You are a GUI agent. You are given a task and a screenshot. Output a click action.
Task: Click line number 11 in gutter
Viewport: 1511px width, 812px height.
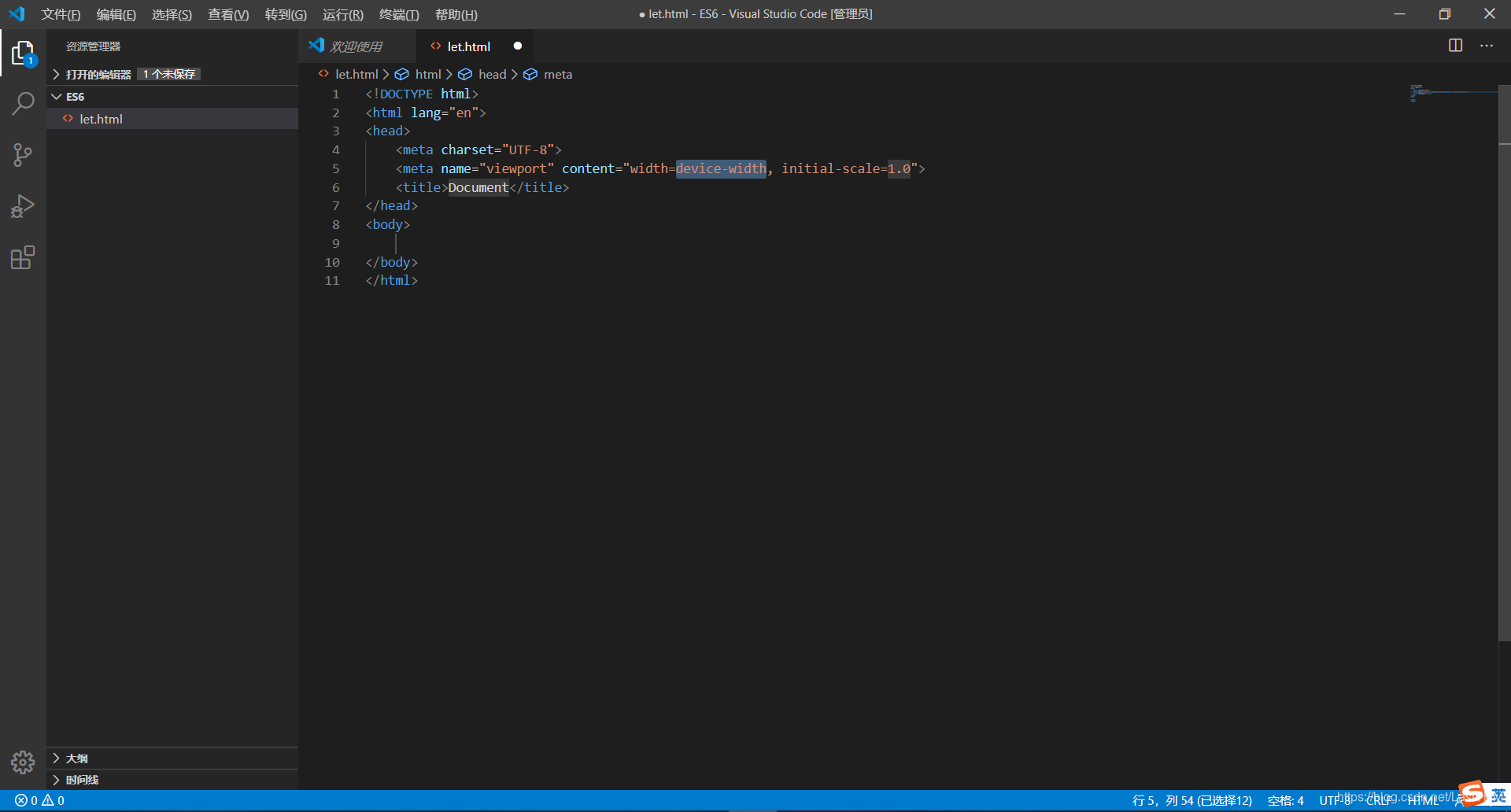pyautogui.click(x=332, y=280)
